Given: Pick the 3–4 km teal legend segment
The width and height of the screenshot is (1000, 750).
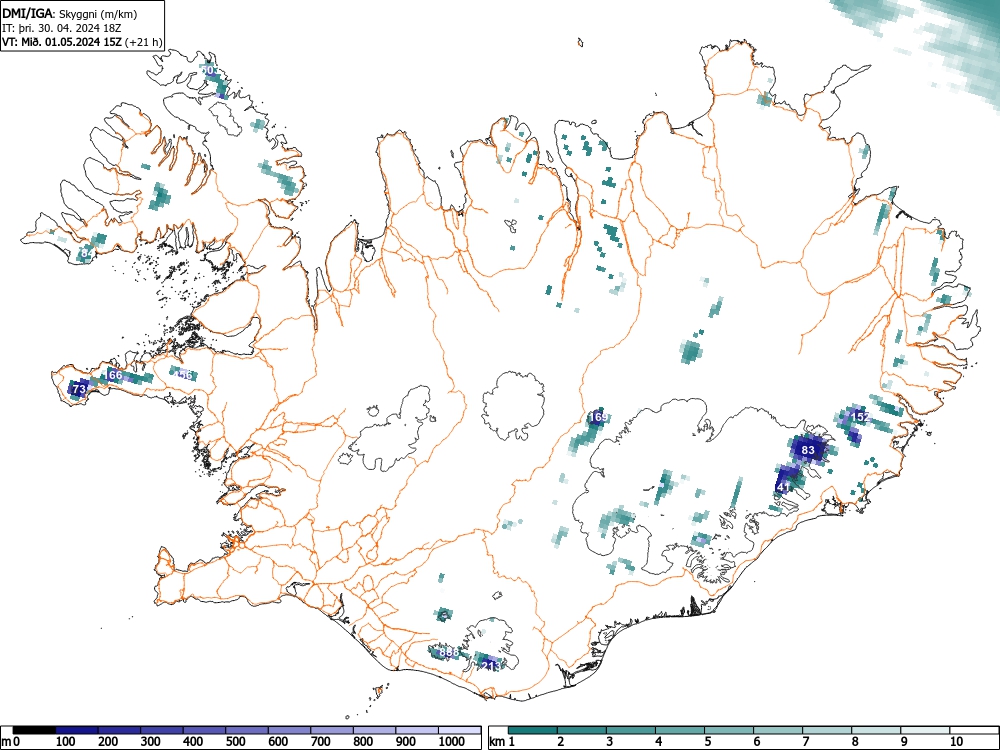Looking at the screenshot, I should click(x=631, y=730).
